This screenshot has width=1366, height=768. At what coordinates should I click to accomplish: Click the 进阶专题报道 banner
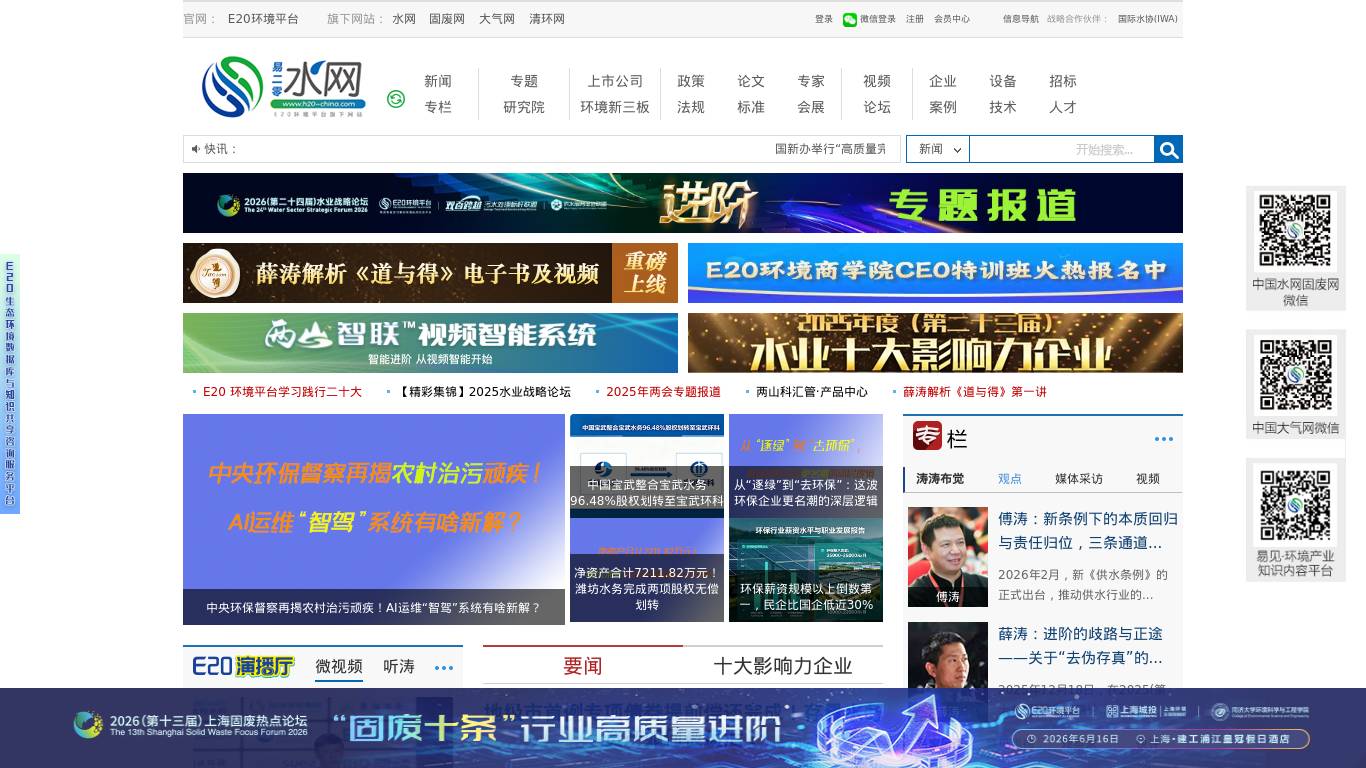click(683, 203)
